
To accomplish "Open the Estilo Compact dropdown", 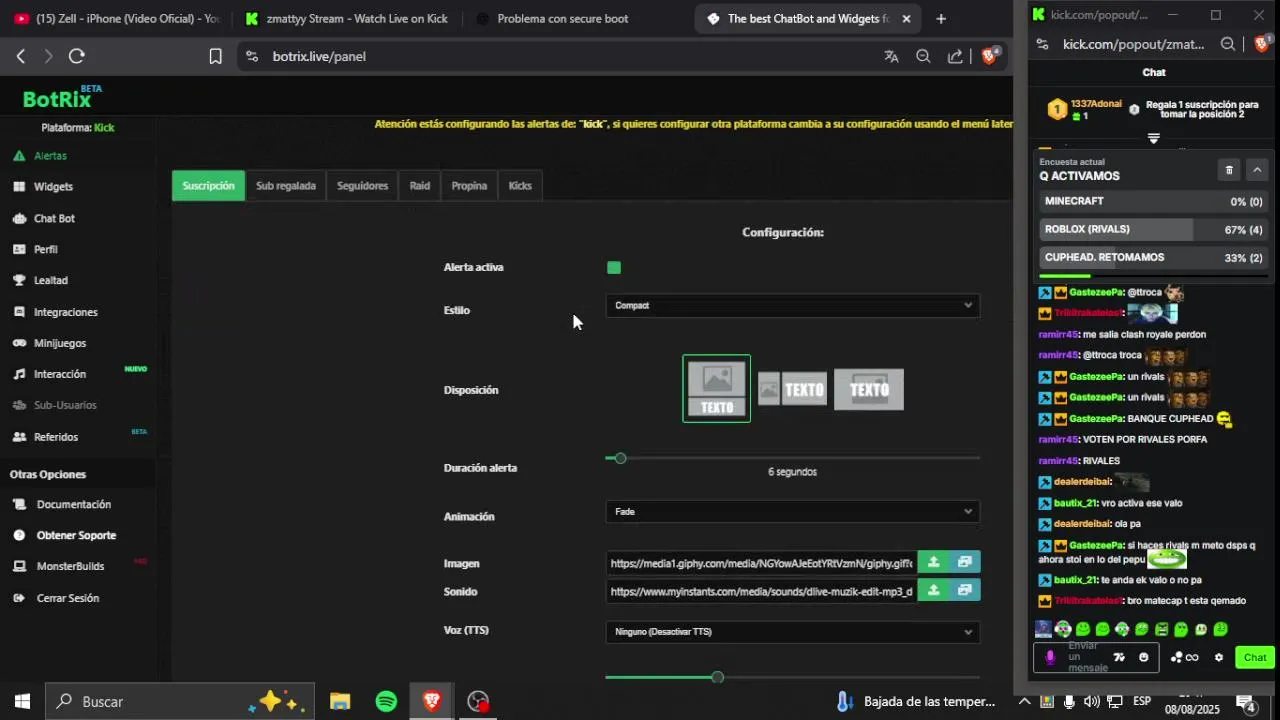I will click(793, 306).
